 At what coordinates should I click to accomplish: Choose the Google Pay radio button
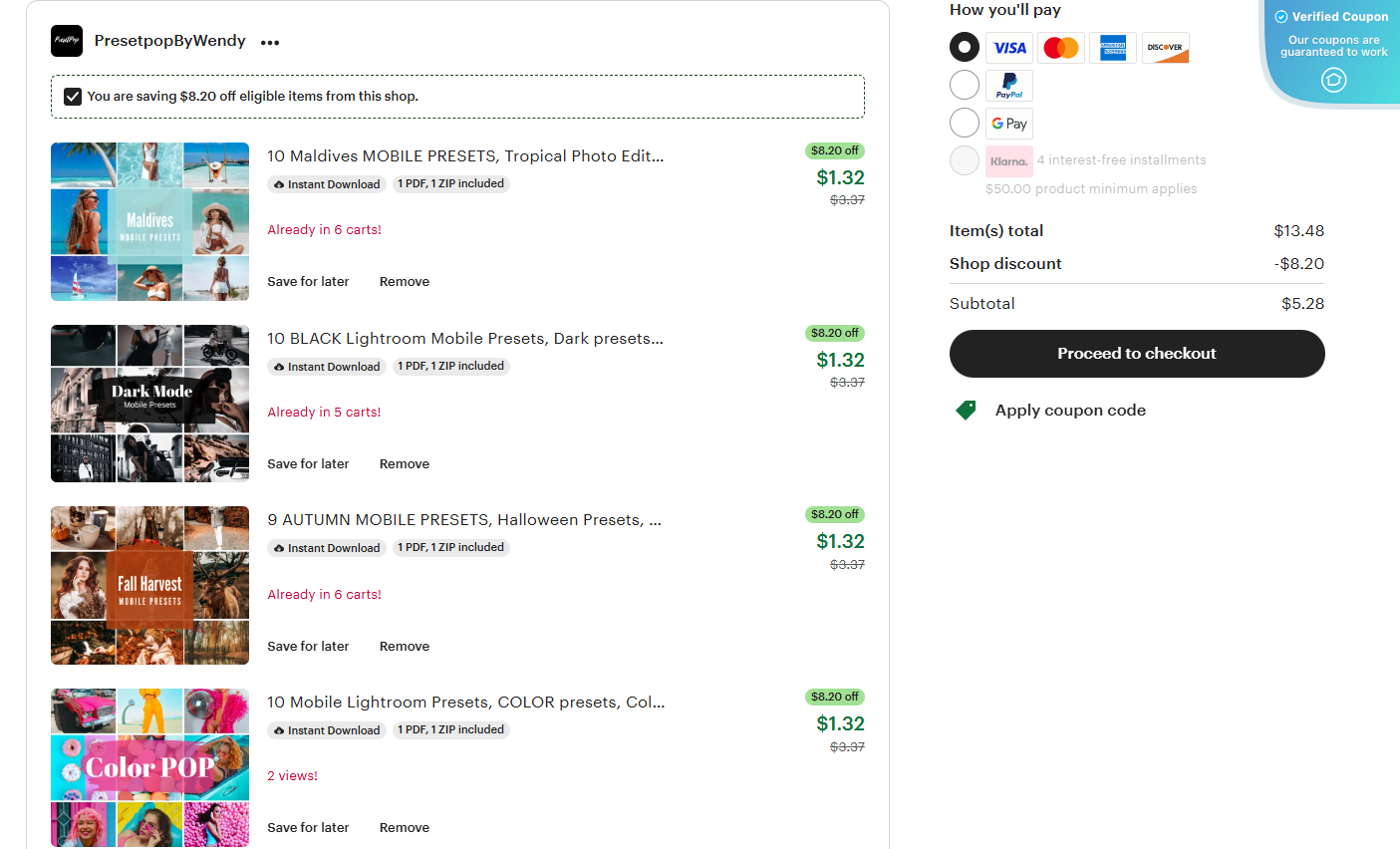point(964,123)
